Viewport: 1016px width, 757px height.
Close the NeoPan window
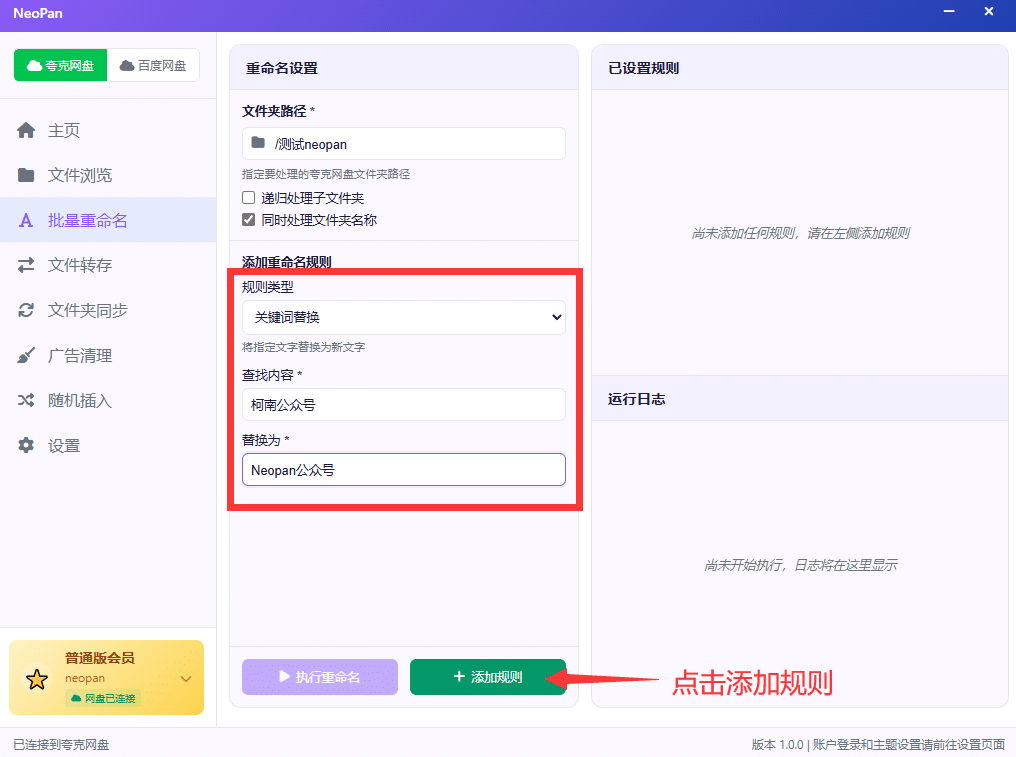click(x=989, y=12)
